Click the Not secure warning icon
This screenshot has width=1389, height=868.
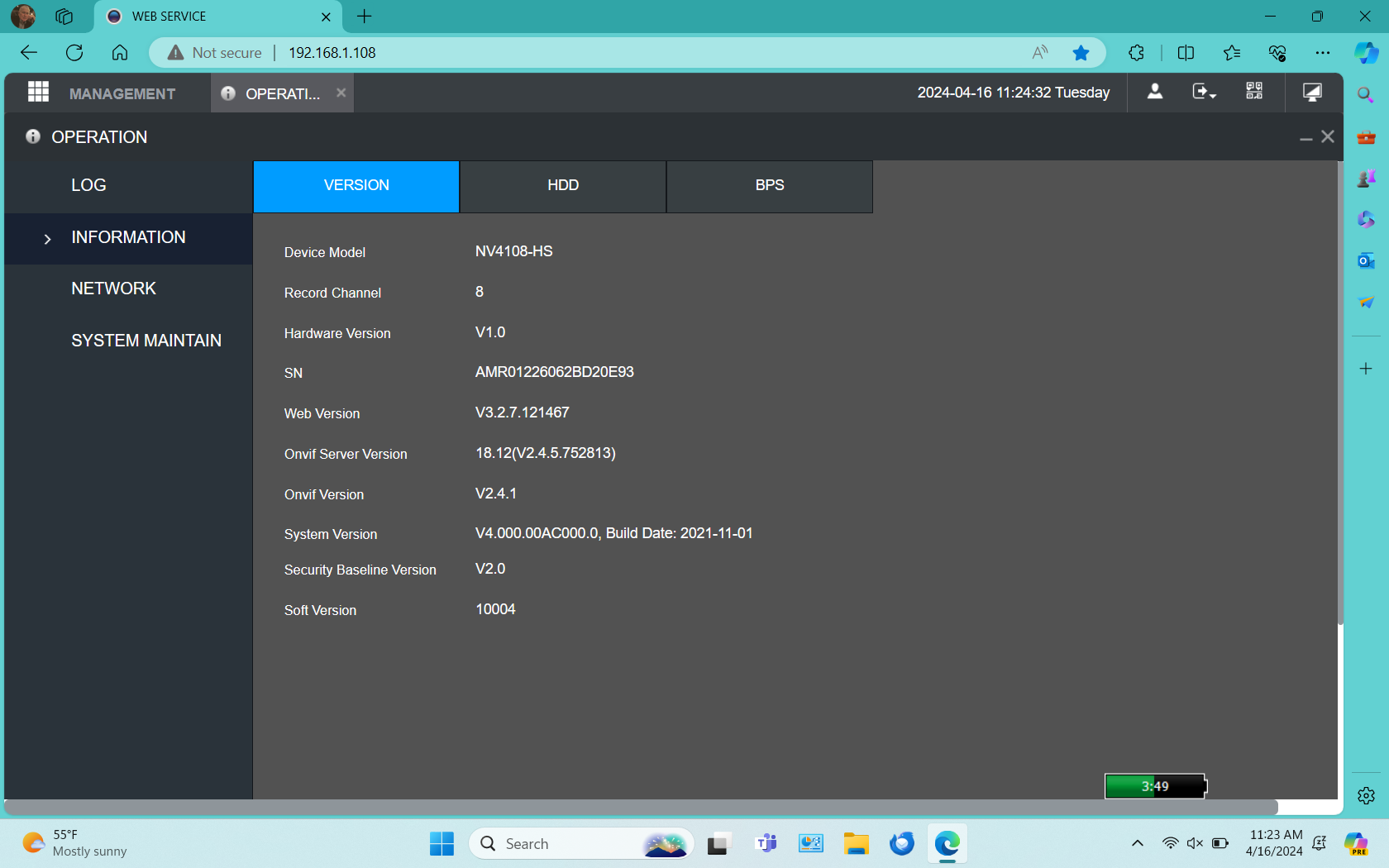click(175, 53)
